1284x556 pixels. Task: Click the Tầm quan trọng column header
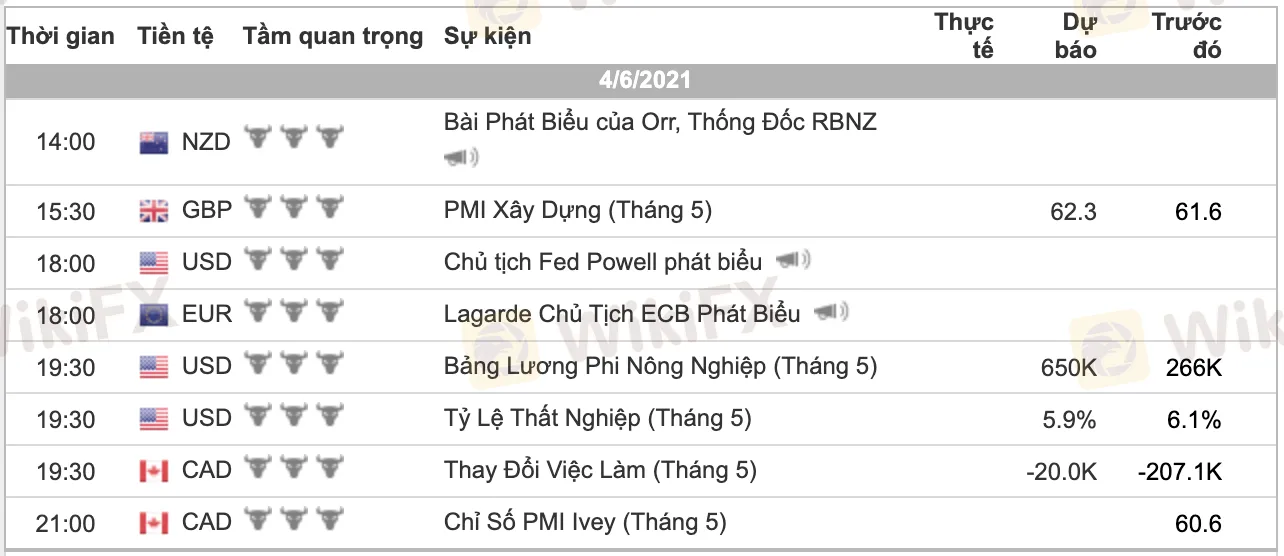332,37
